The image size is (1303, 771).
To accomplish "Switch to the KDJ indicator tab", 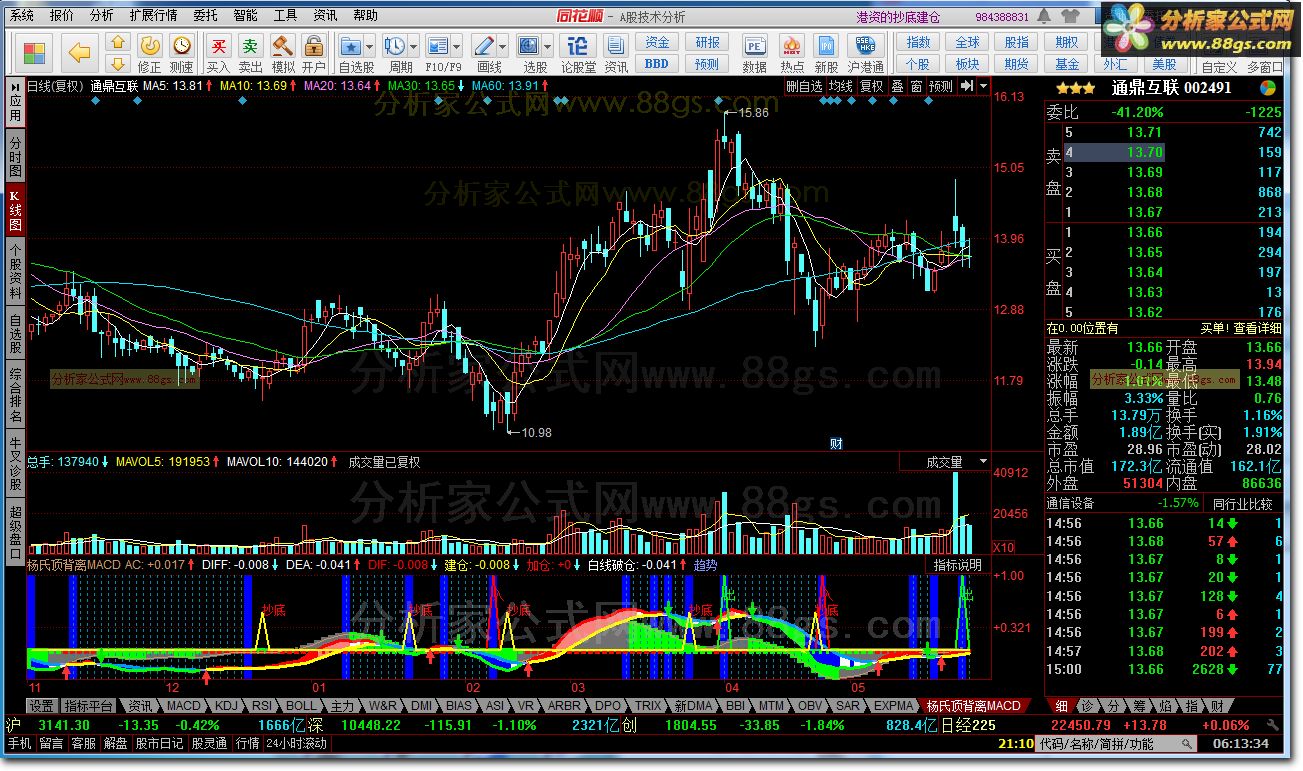I will tap(227, 706).
